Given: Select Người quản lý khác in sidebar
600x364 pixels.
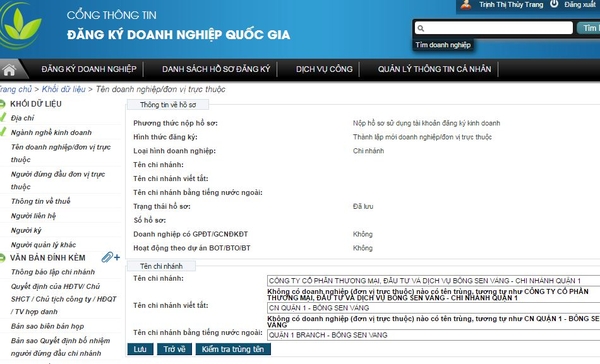Looking at the screenshot, I should tap(43, 245).
